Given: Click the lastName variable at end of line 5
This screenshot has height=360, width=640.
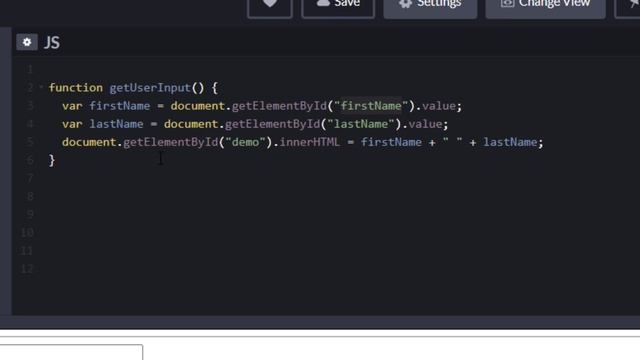Looking at the screenshot, I should click(510, 142).
